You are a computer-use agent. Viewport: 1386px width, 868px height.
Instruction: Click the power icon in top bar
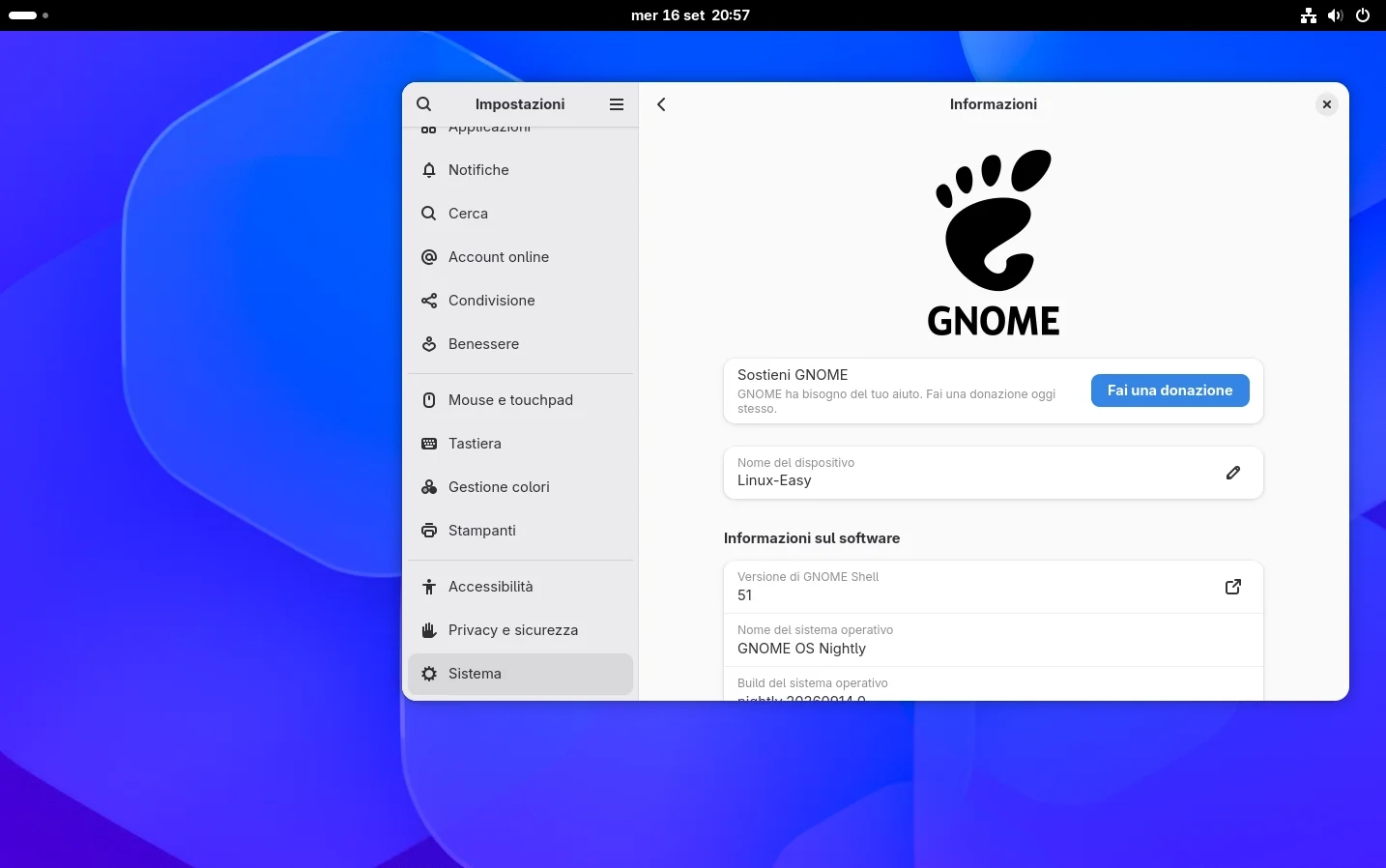1363,15
